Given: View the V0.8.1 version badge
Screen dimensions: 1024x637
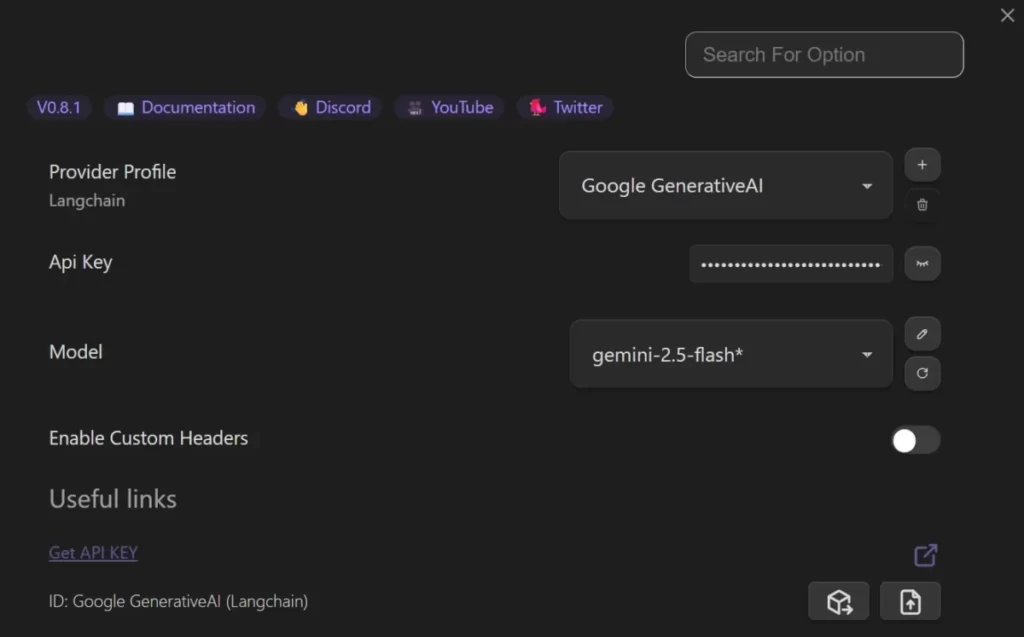Looking at the screenshot, I should pyautogui.click(x=59, y=107).
